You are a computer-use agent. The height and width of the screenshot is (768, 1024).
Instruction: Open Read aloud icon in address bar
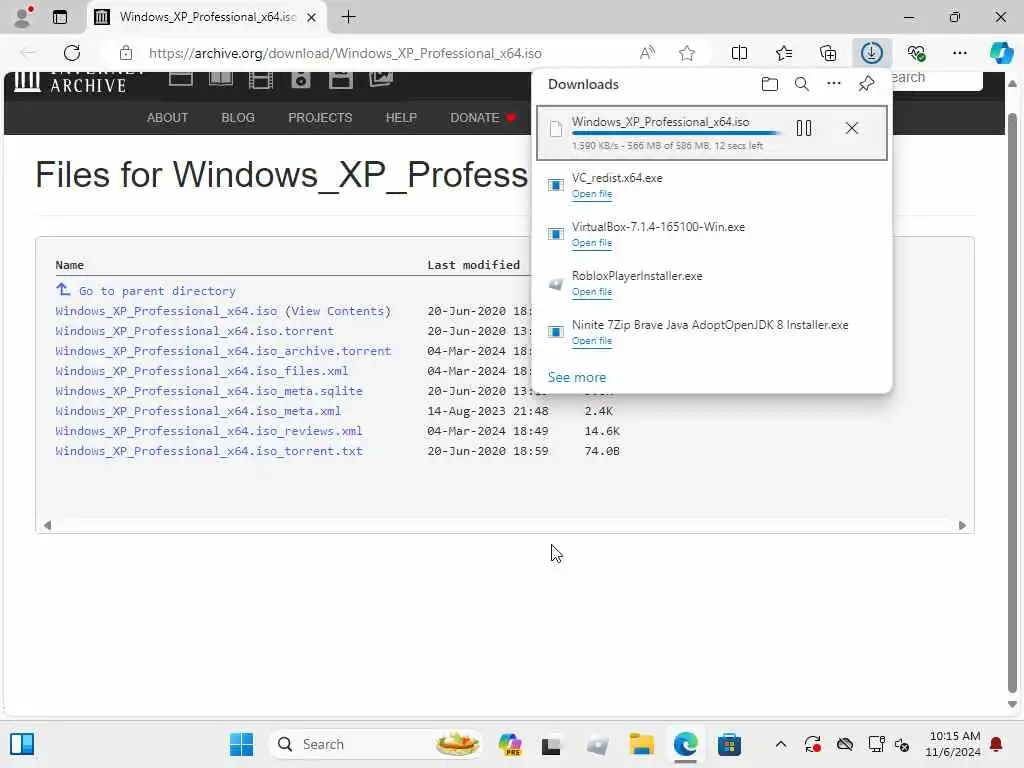pos(647,54)
